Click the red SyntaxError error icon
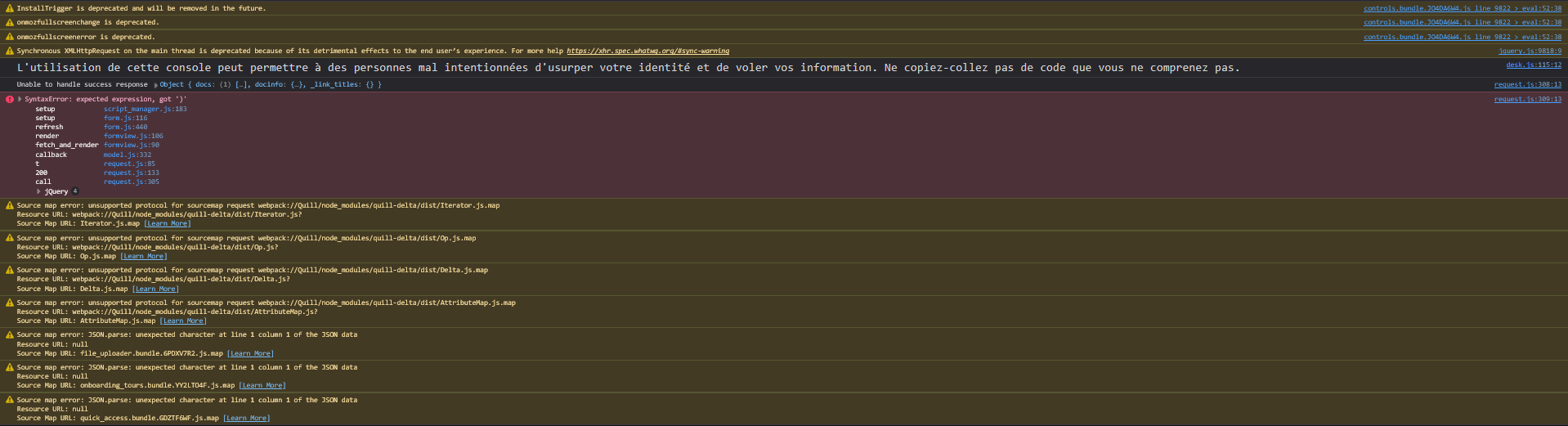1568x426 pixels. click(x=10, y=99)
